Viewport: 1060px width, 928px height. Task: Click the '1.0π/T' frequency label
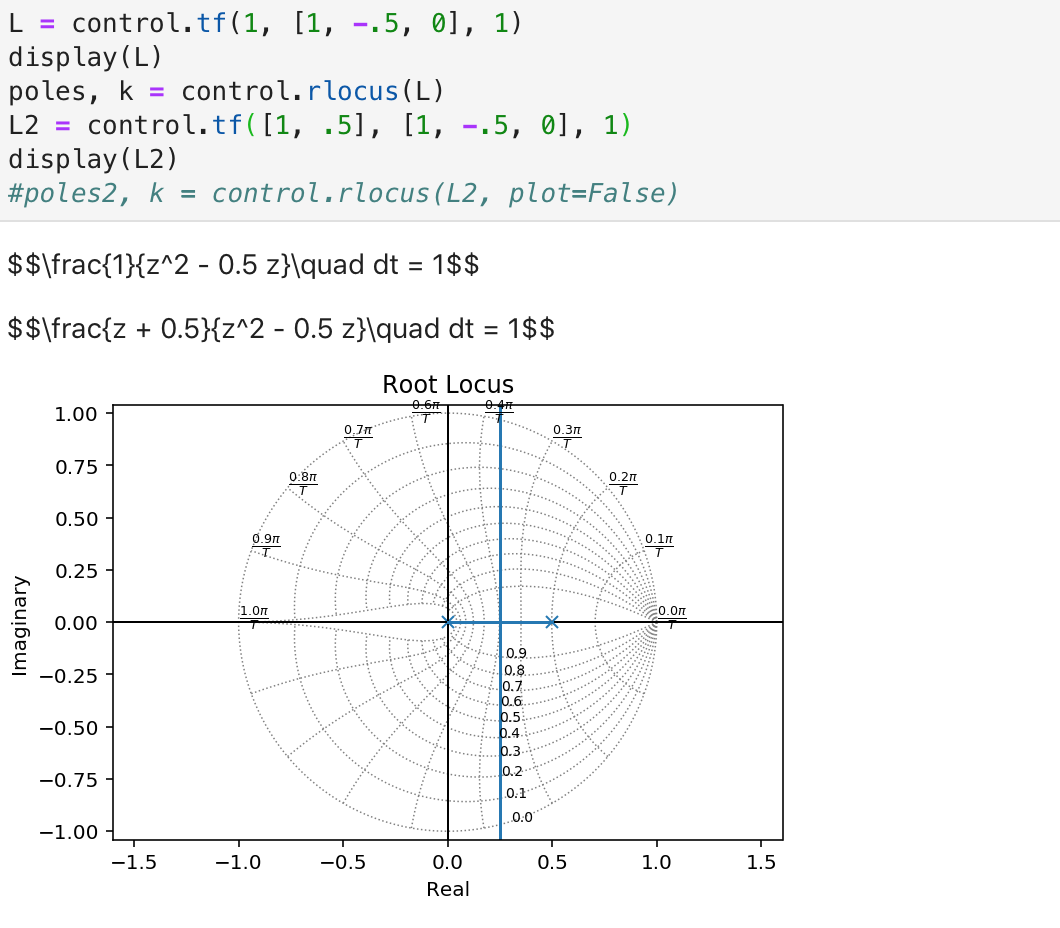tap(254, 617)
